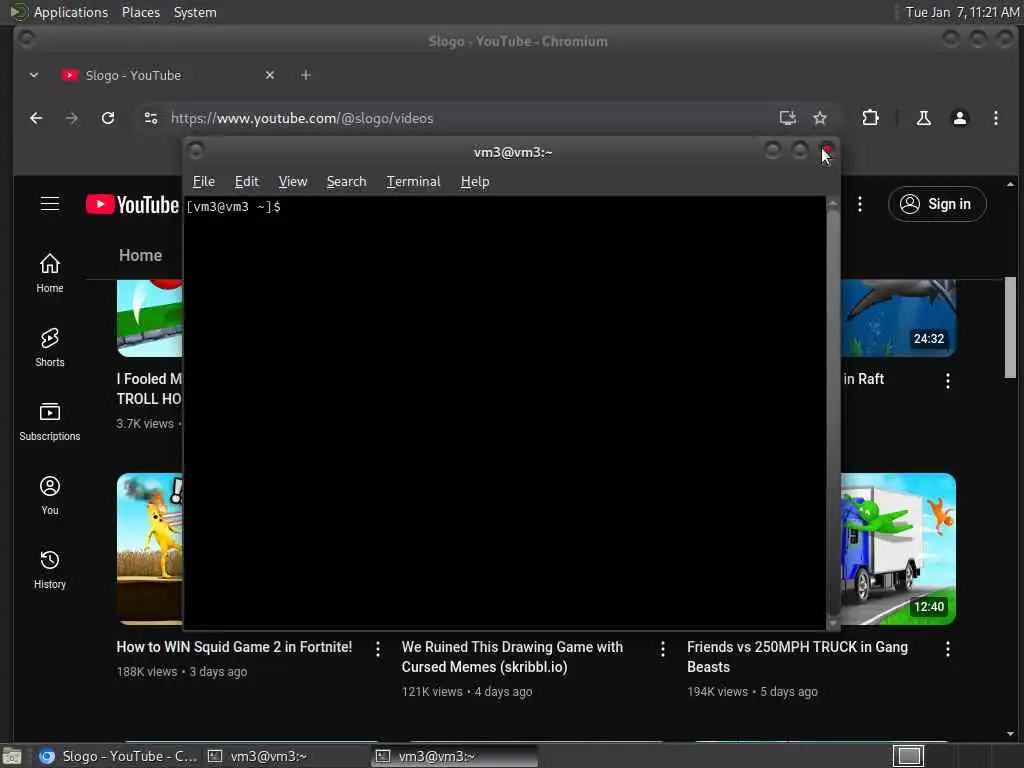Click the forward navigation arrow
This screenshot has width=1024, height=768.
[72, 118]
